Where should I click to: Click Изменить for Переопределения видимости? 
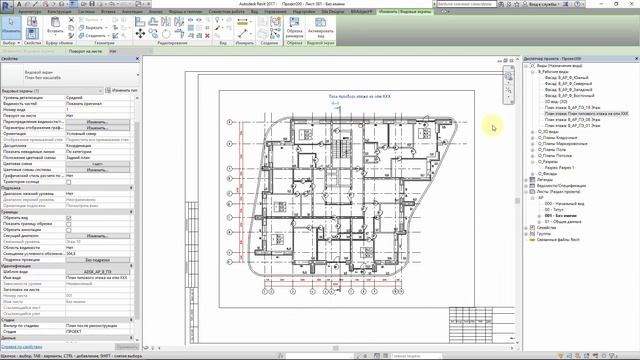[98, 122]
